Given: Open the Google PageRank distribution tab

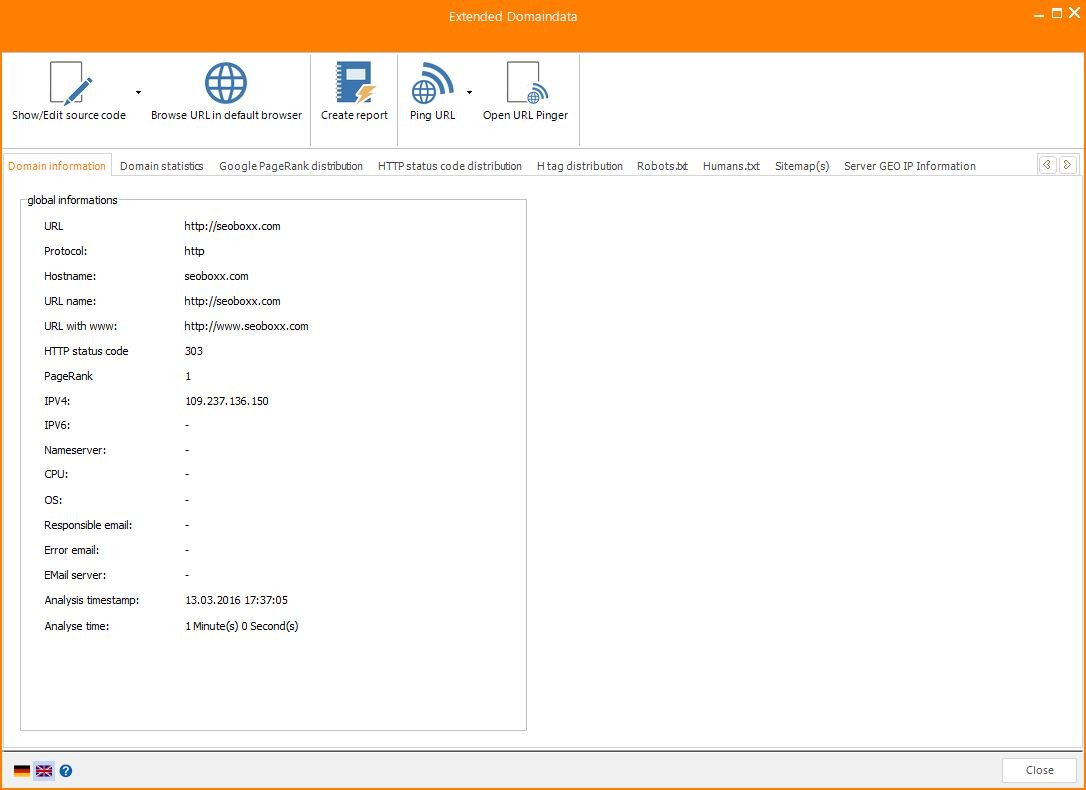Looking at the screenshot, I should pyautogui.click(x=291, y=166).
